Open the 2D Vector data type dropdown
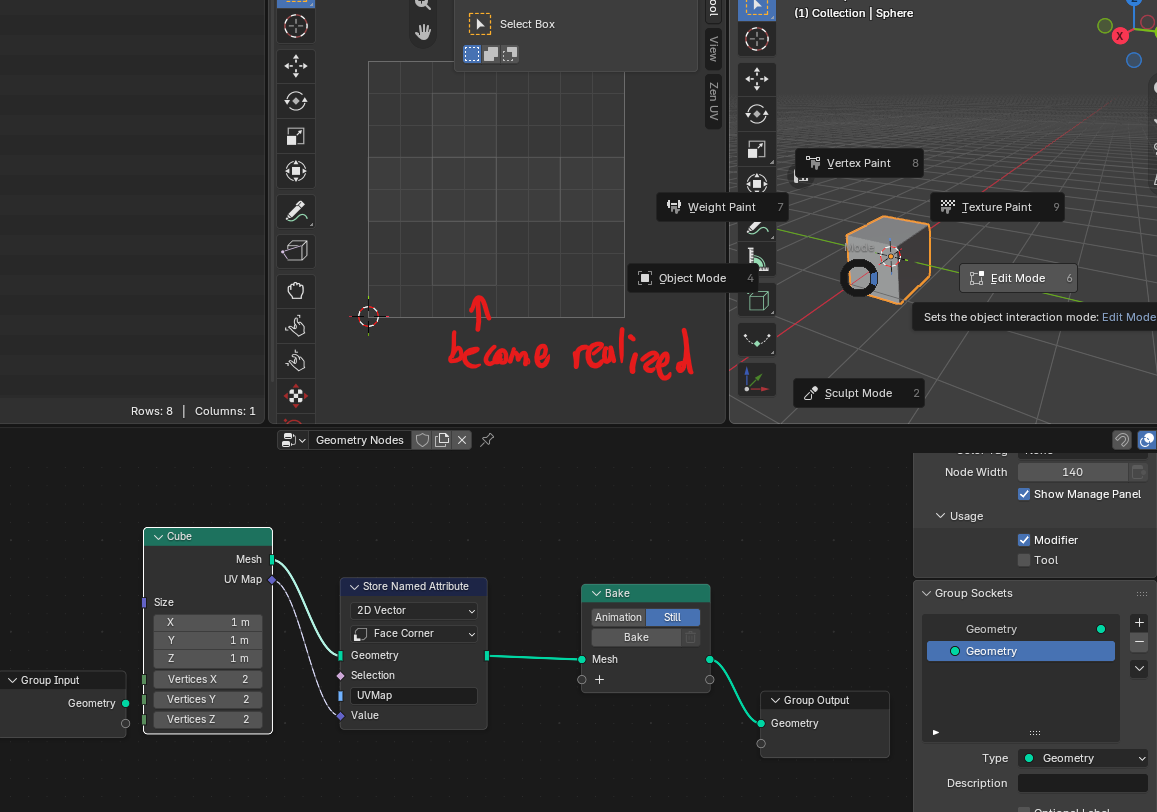This screenshot has width=1157, height=812. point(414,610)
